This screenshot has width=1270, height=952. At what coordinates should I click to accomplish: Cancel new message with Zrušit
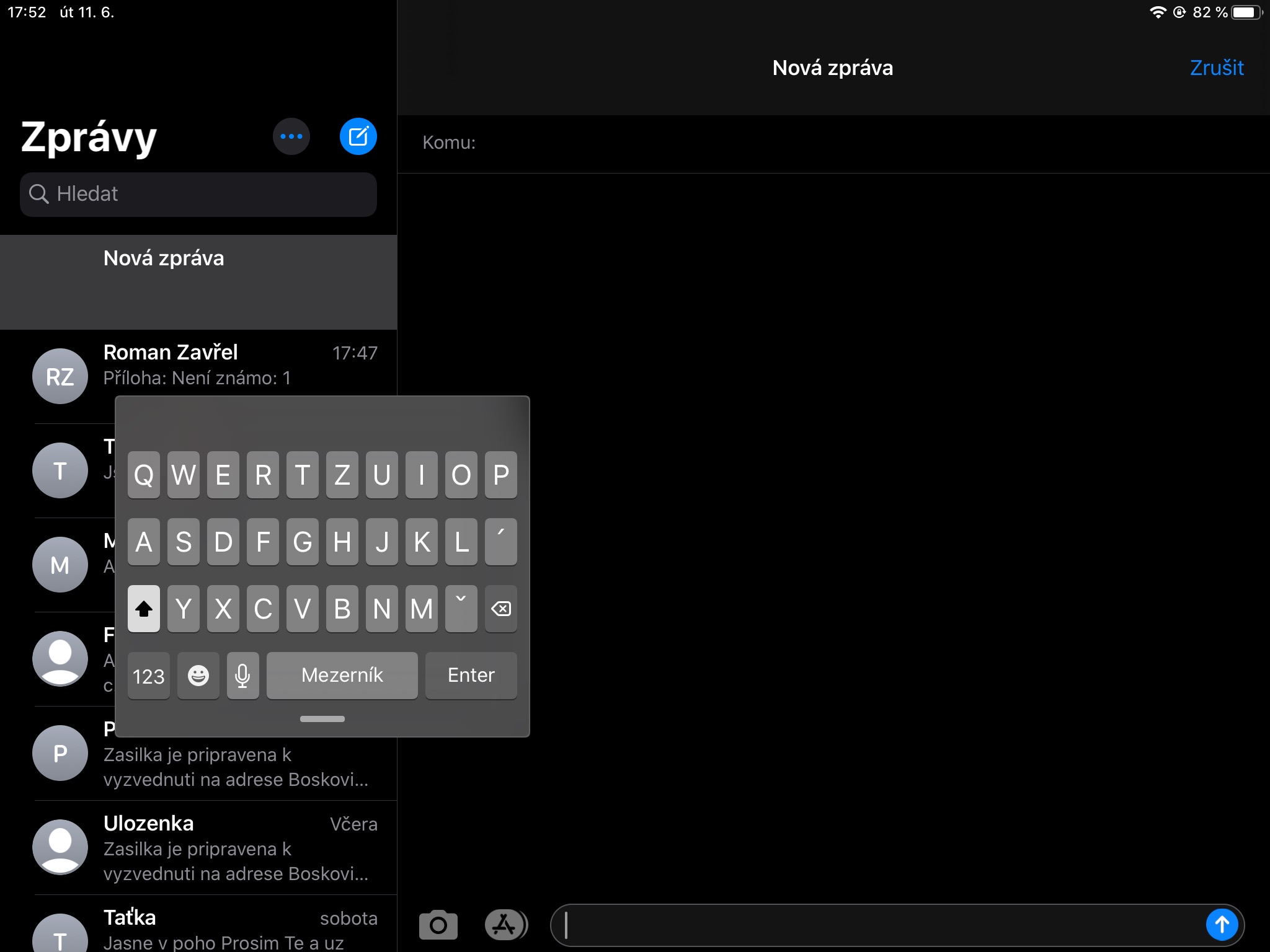[x=1217, y=68]
